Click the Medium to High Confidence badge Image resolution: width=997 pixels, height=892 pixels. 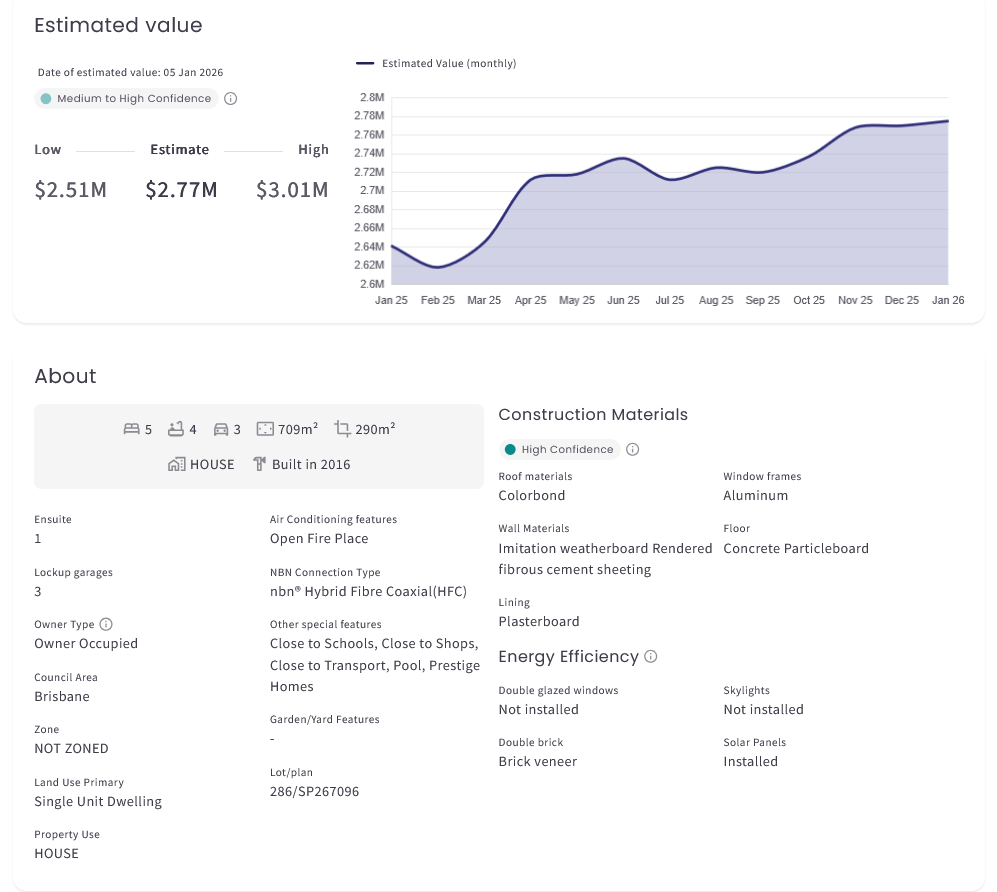pyautogui.click(x=126, y=99)
